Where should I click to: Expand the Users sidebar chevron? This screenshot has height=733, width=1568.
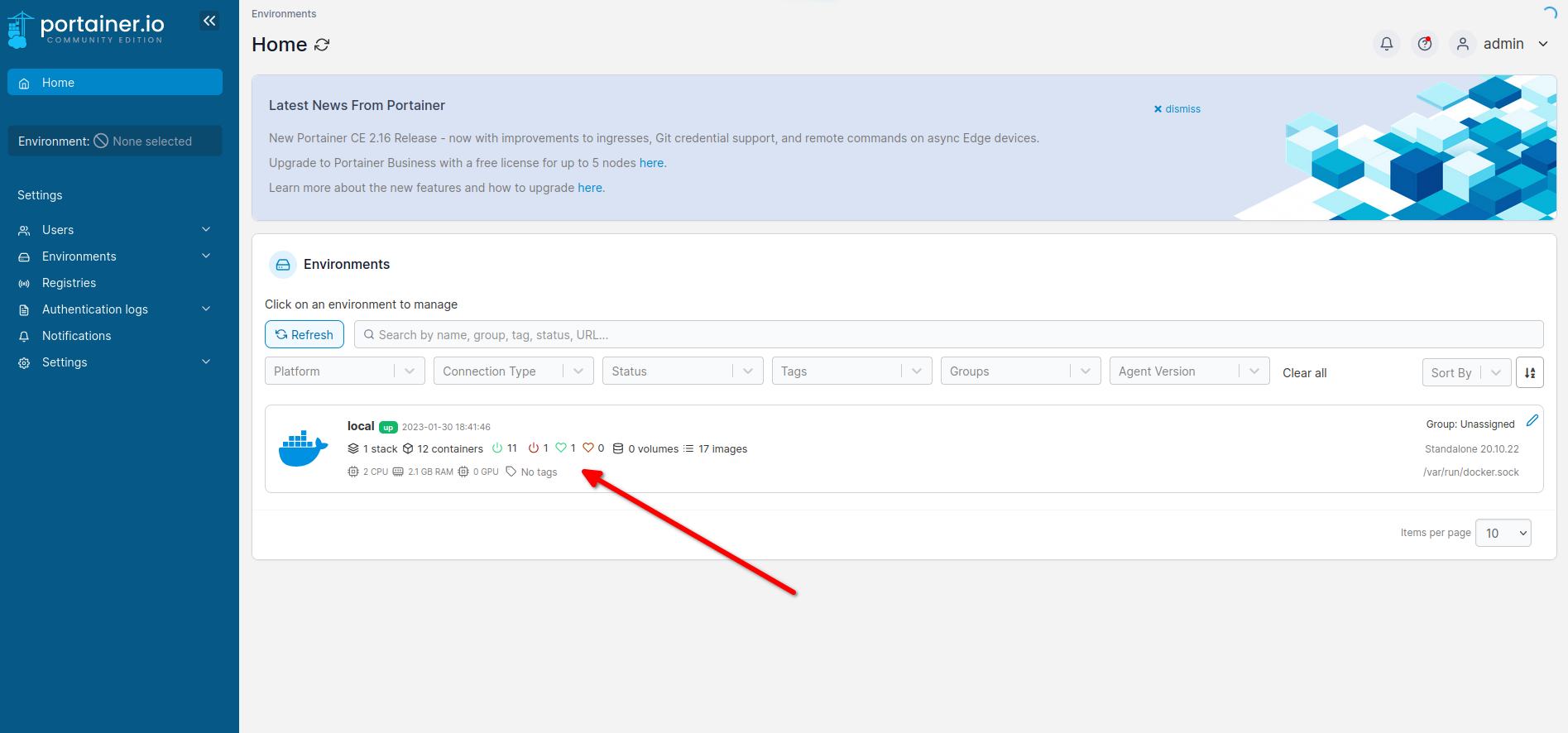(206, 229)
